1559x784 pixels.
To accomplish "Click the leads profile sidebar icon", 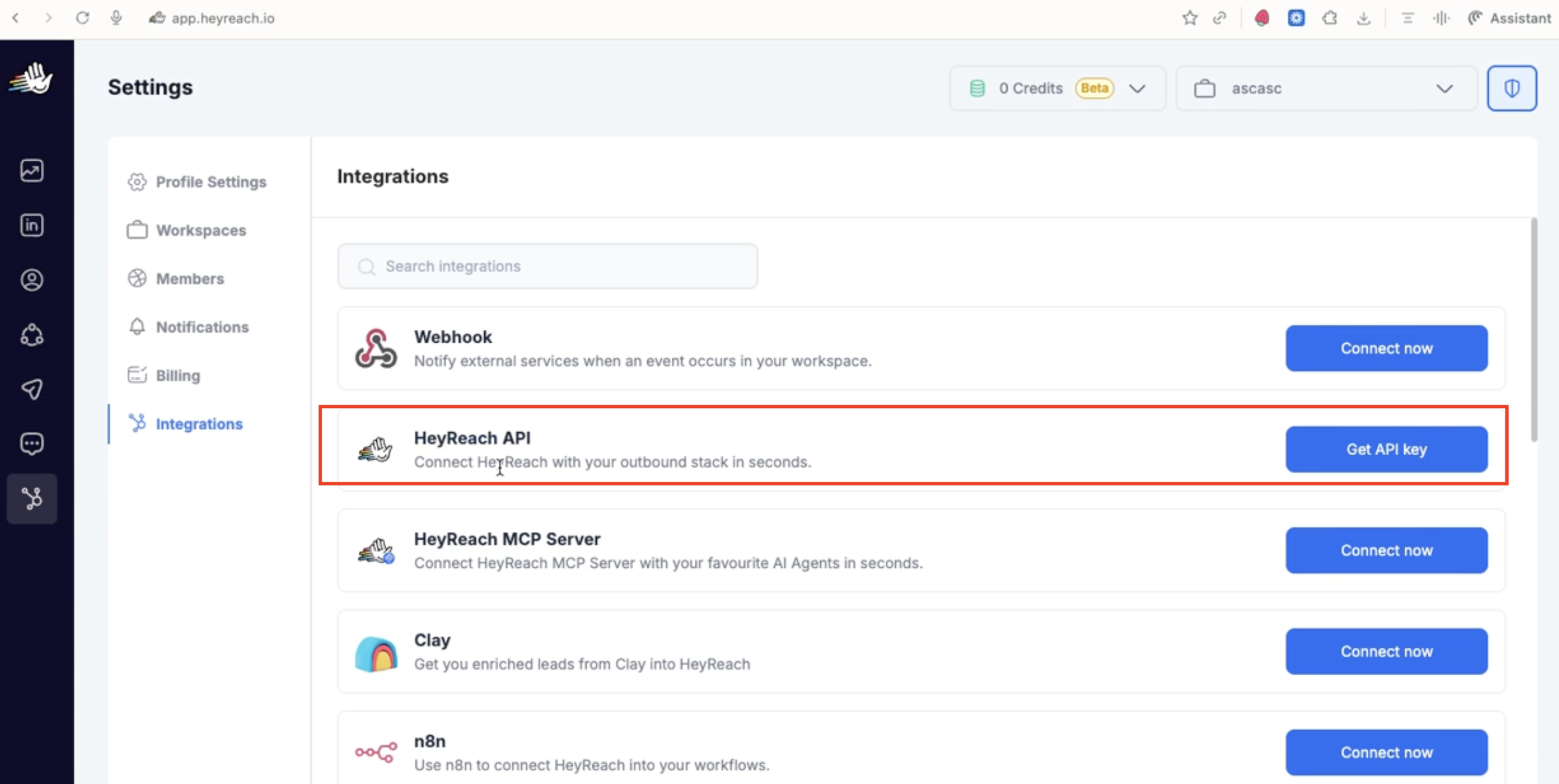I will 32,280.
